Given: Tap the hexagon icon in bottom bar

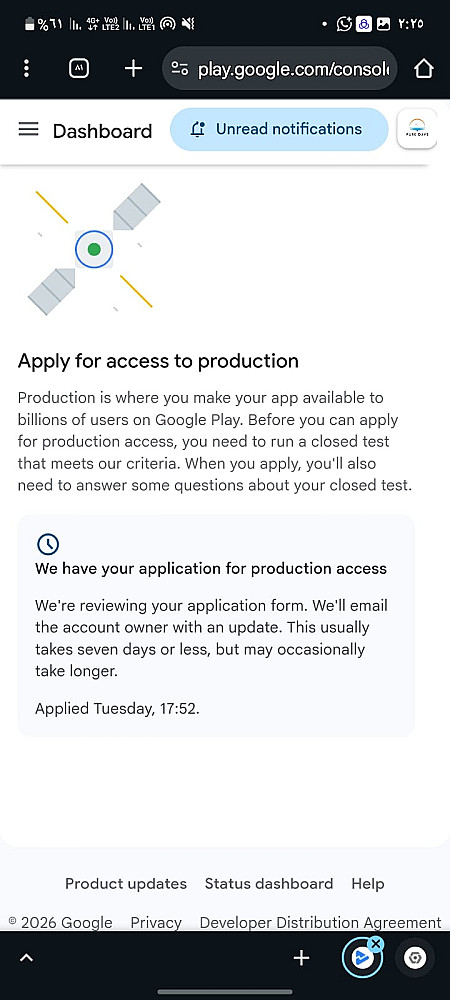Looking at the screenshot, I should (415, 958).
